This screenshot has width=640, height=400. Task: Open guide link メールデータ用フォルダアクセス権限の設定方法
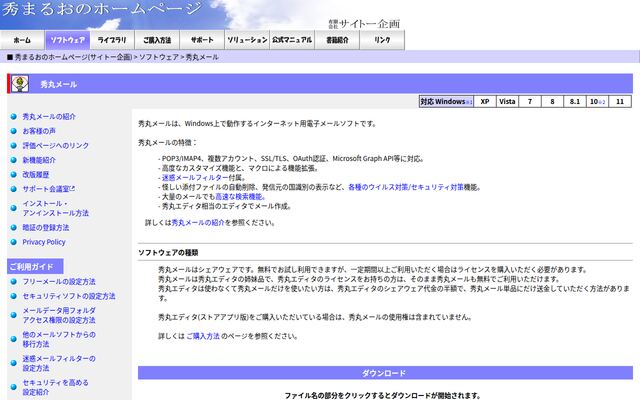point(59,315)
